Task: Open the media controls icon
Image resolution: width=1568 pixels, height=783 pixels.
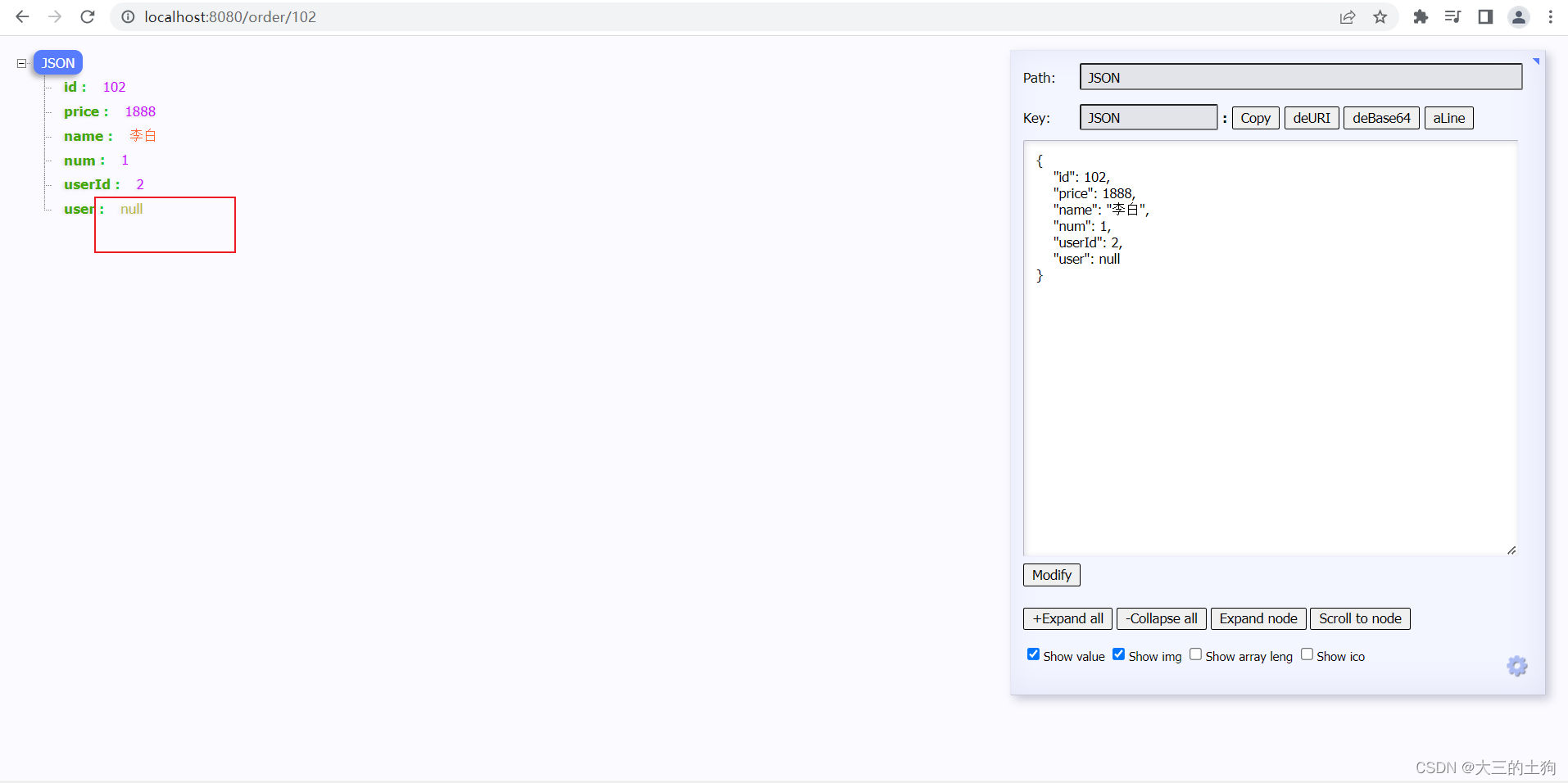Action: tap(1452, 16)
